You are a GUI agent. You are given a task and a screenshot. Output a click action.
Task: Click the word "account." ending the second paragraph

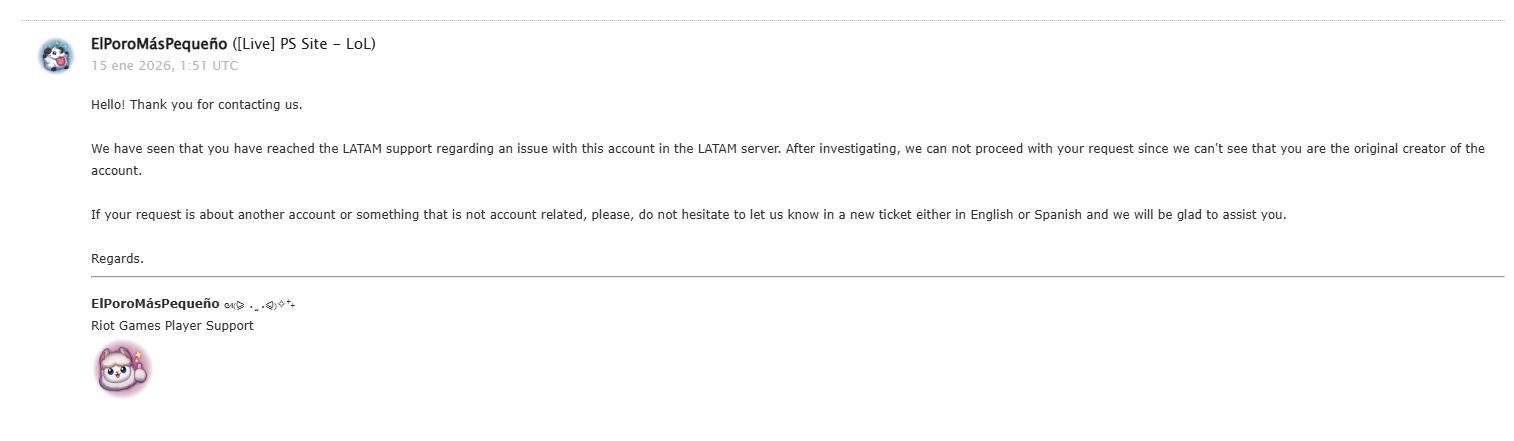[117, 171]
